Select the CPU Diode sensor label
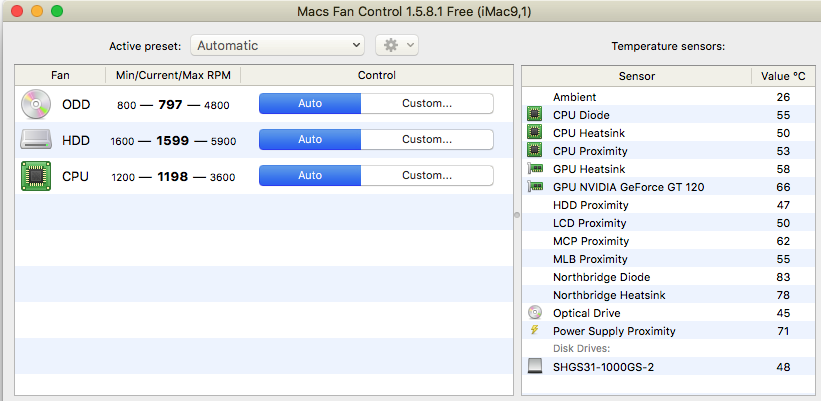 pos(581,115)
